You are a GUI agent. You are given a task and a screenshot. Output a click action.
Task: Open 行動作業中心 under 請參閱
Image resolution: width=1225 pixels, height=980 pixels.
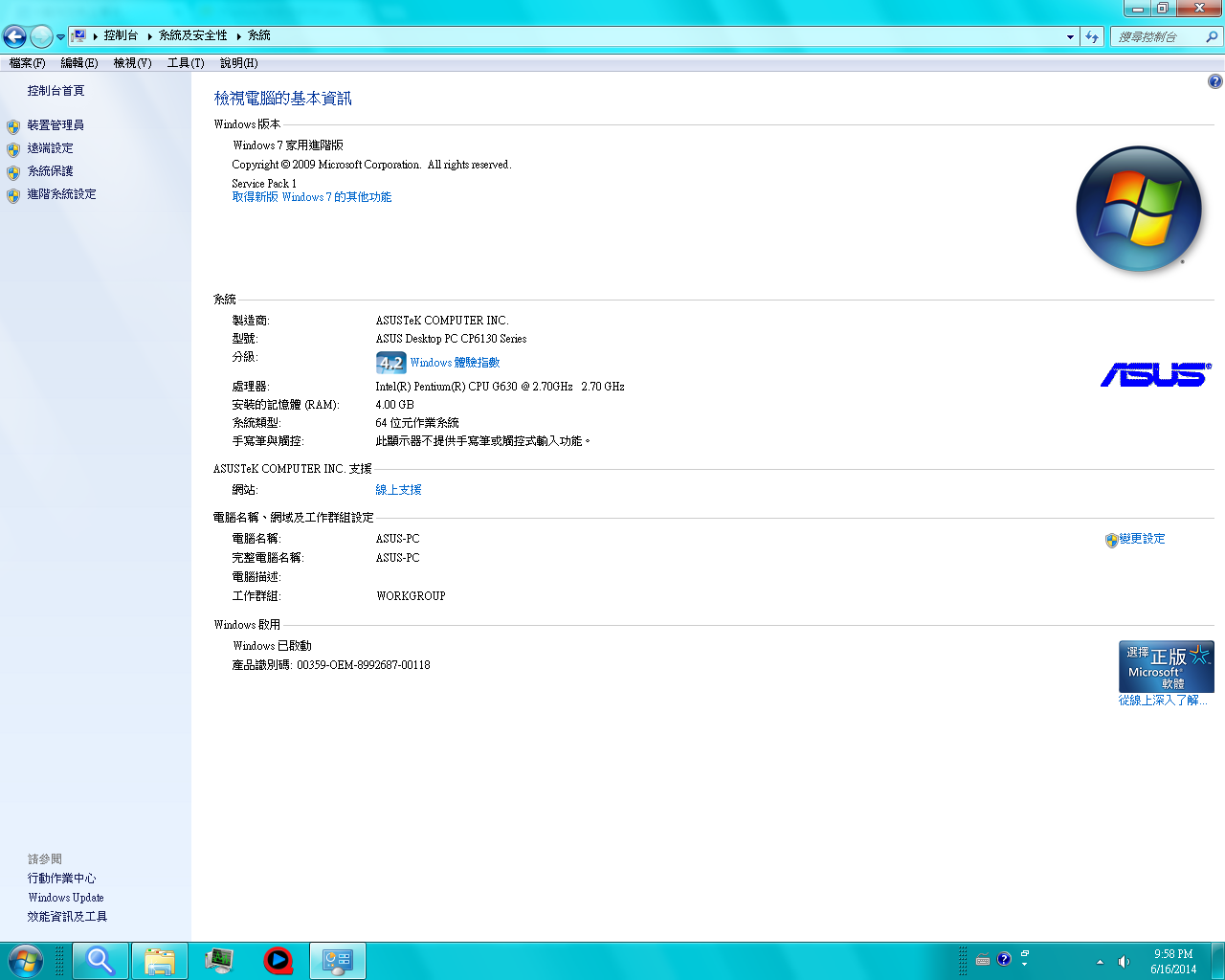pyautogui.click(x=61, y=879)
